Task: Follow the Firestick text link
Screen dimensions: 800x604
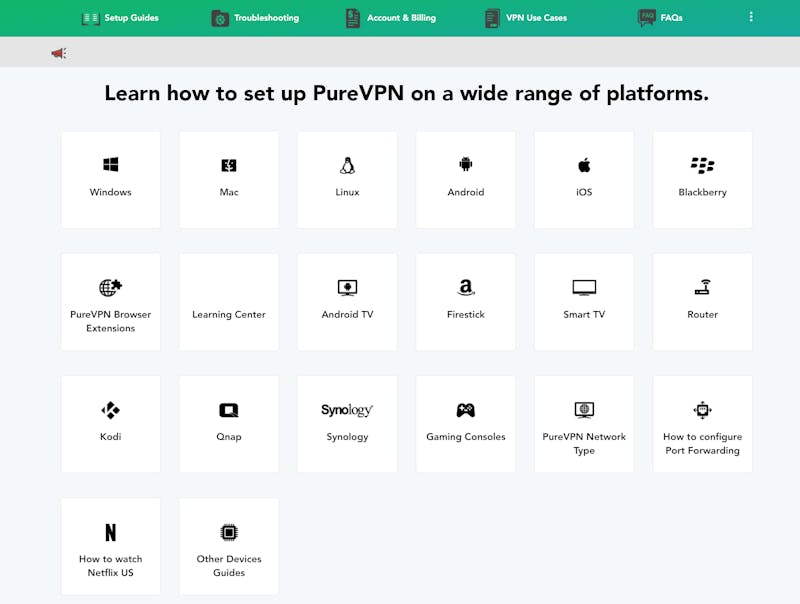Action: 466,315
